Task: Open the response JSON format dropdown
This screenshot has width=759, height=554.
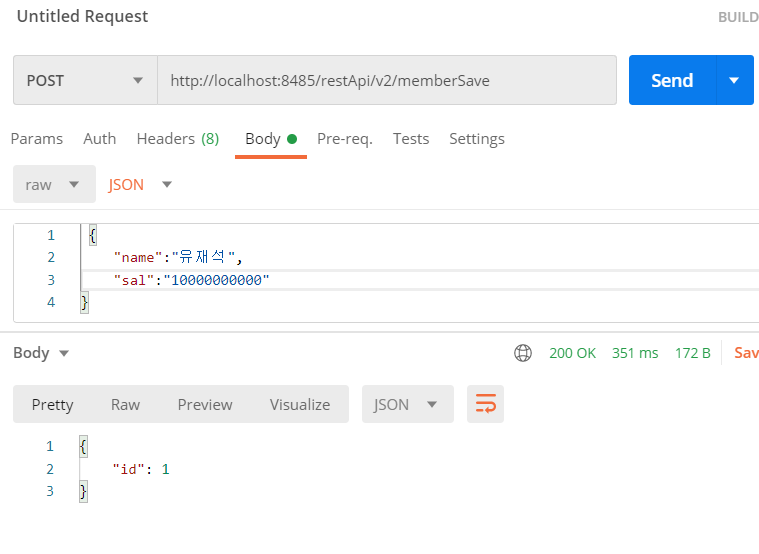Action: pos(408,404)
